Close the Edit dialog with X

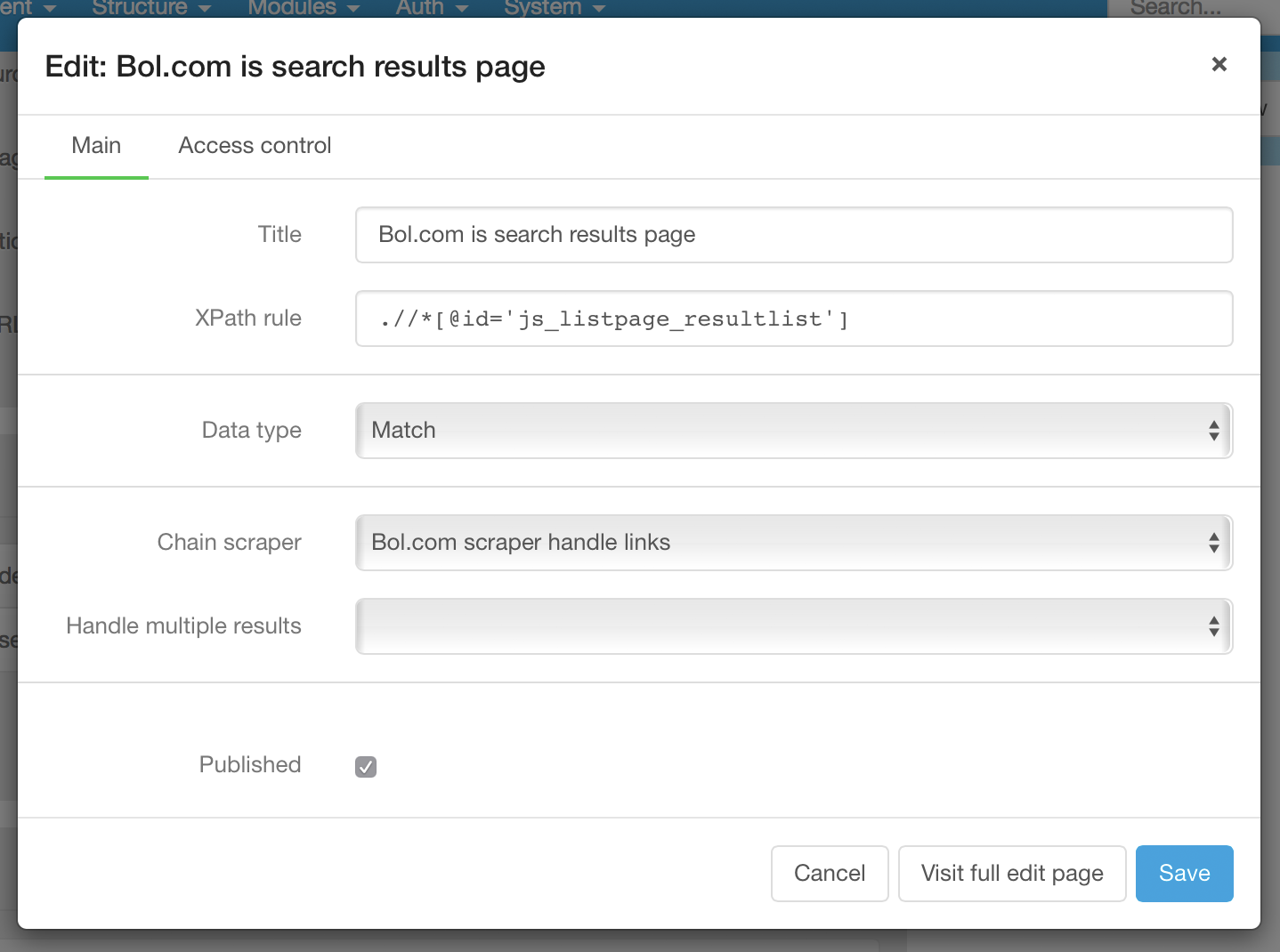click(x=1219, y=64)
